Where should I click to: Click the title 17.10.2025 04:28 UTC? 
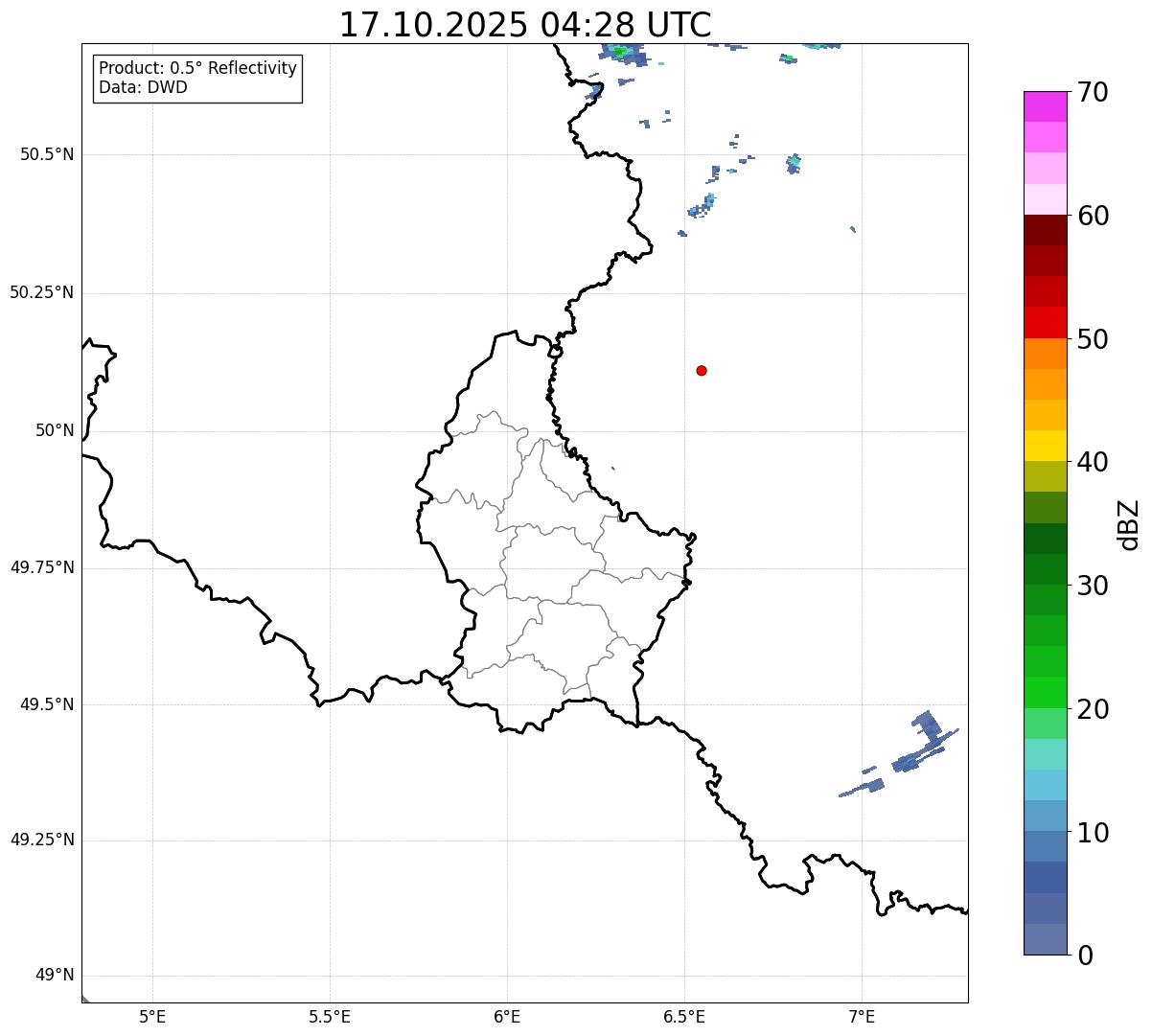click(x=525, y=24)
